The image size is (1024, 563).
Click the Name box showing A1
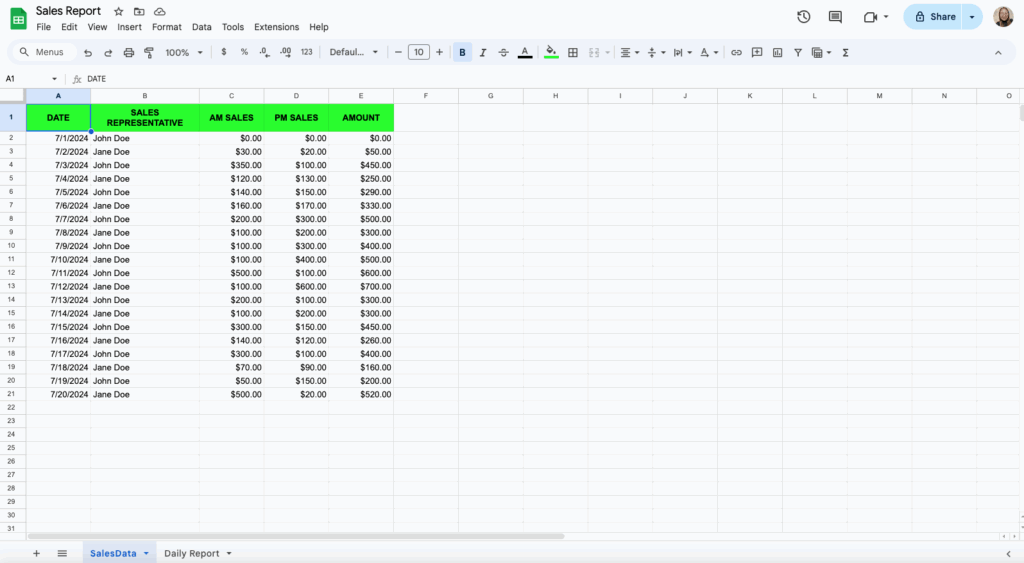(x=31, y=79)
